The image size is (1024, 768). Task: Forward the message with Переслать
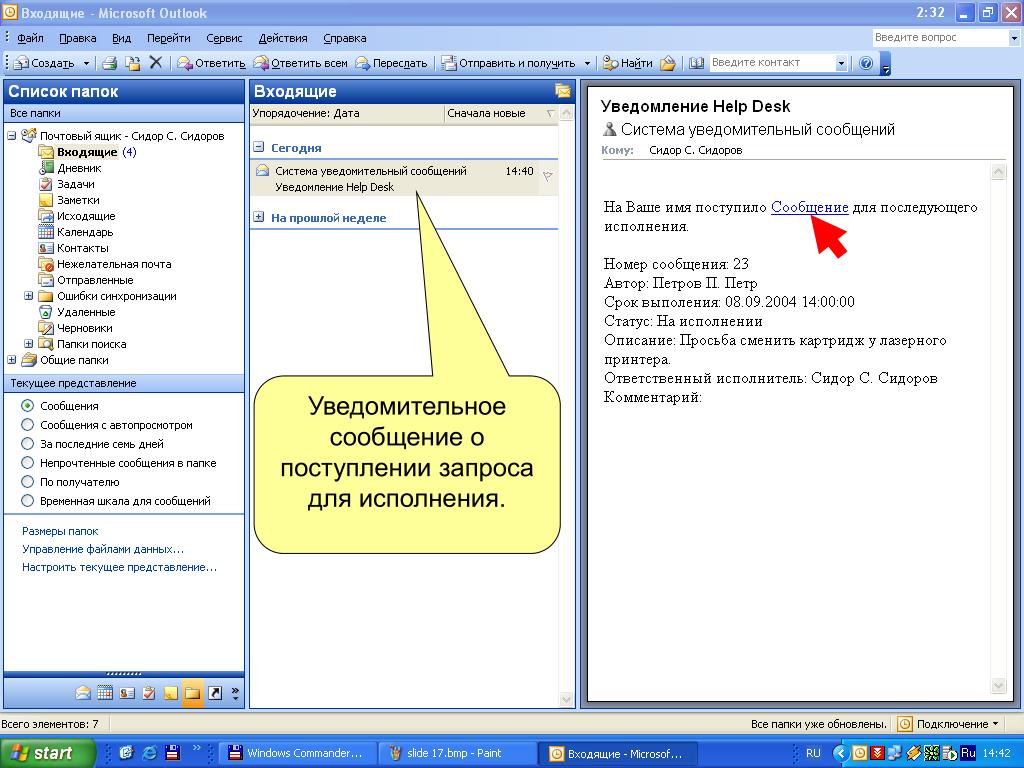pyautogui.click(x=391, y=63)
